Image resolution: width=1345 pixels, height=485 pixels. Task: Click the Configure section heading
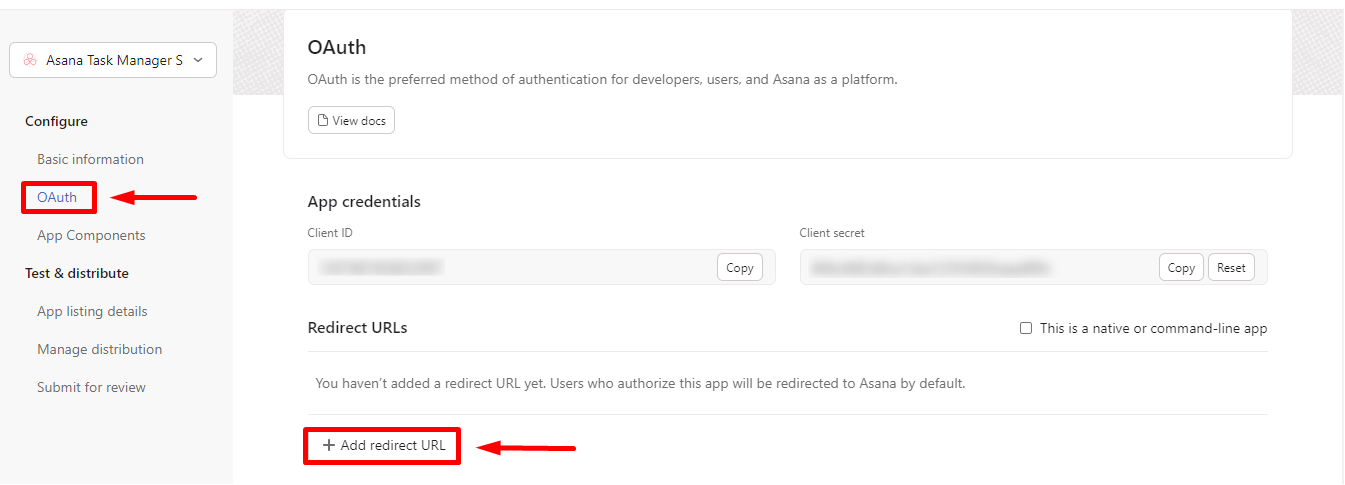point(56,121)
